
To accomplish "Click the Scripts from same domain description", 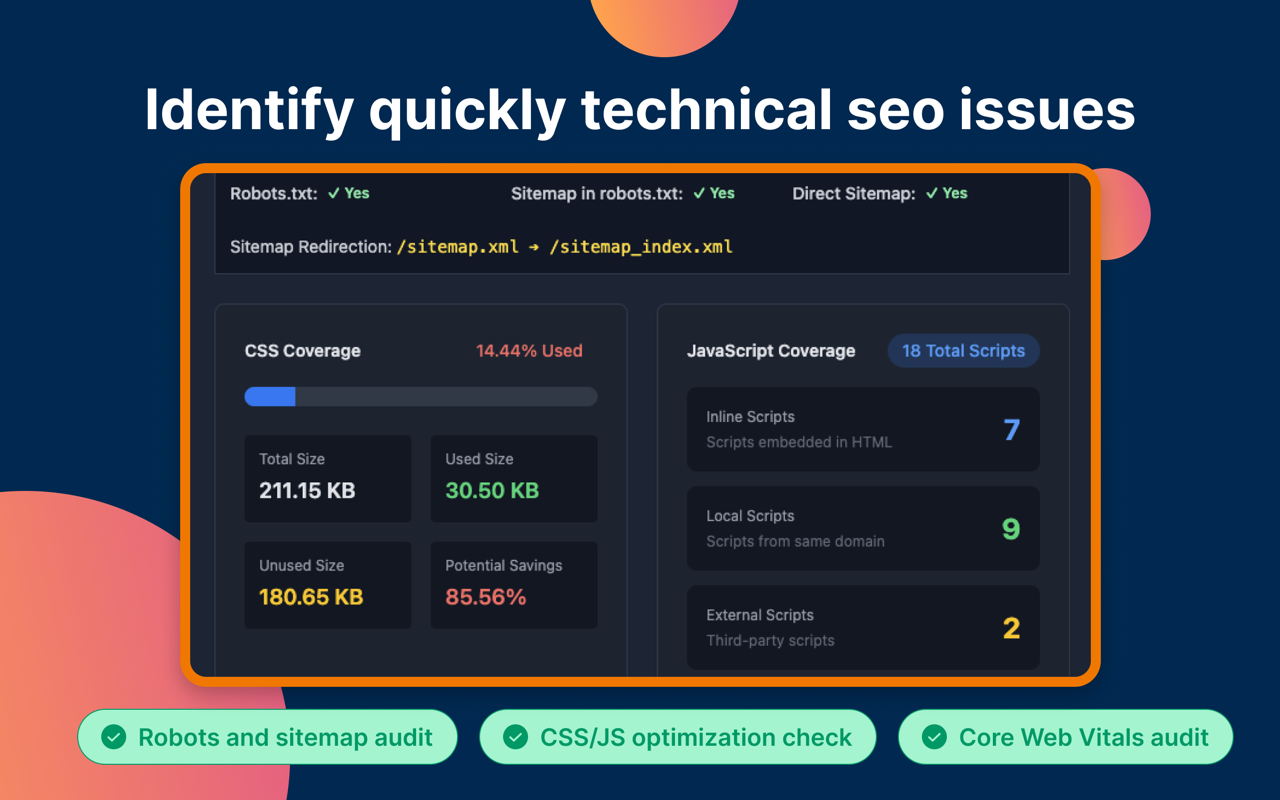I will [x=795, y=541].
